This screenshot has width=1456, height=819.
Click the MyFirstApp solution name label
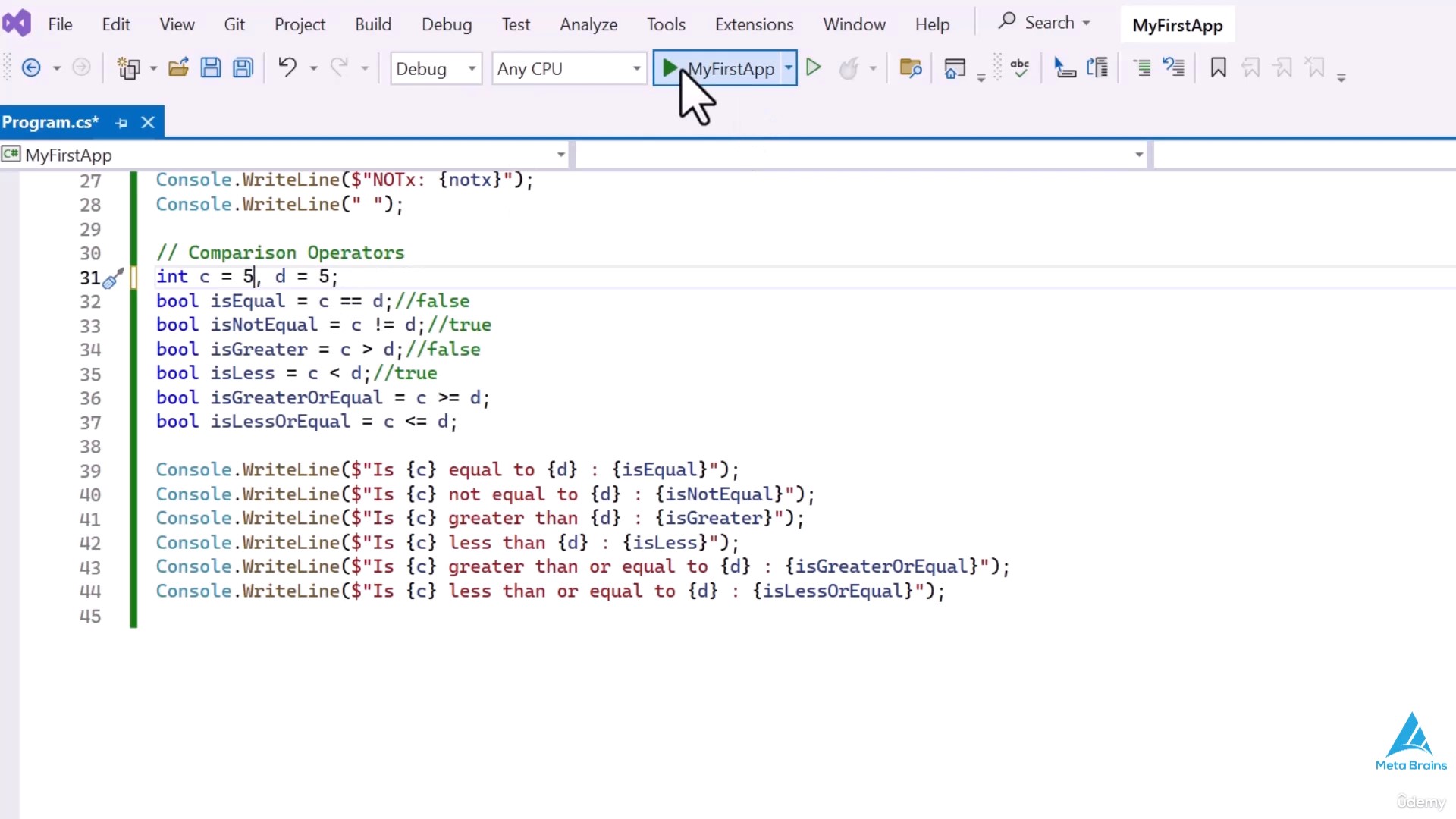point(1177,25)
